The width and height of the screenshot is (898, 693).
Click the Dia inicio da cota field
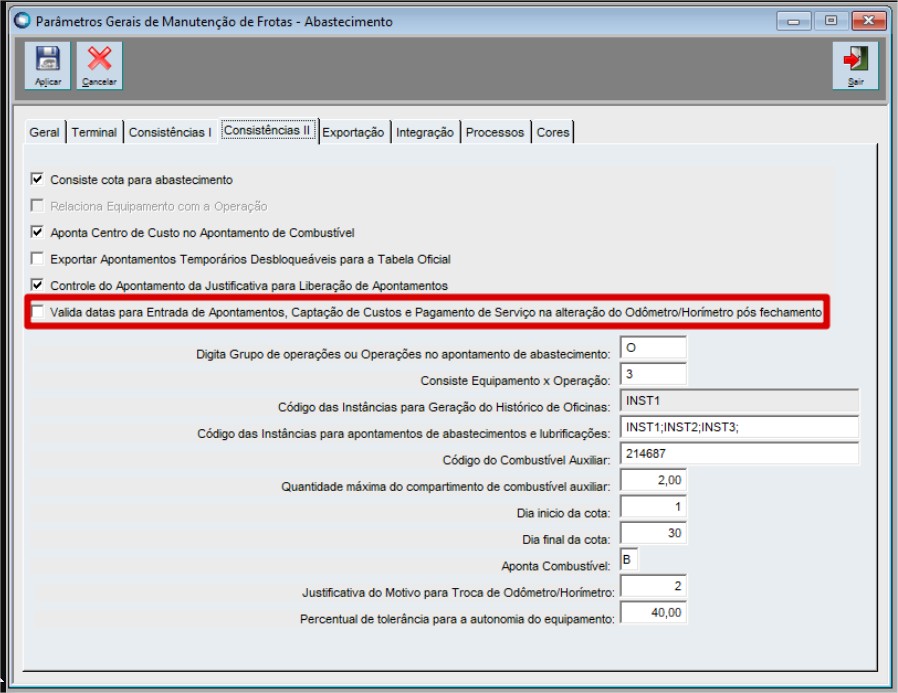coord(653,506)
